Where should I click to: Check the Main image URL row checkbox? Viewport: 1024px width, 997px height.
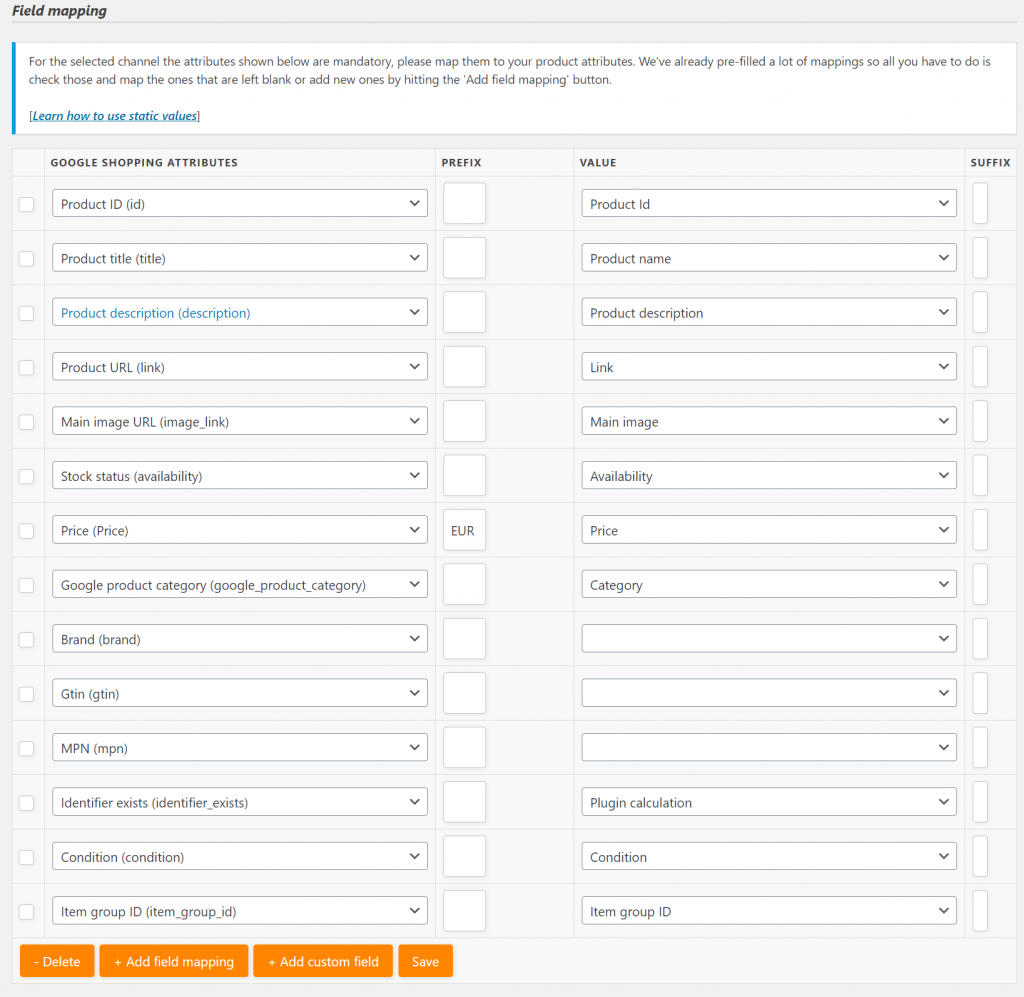tap(26, 422)
